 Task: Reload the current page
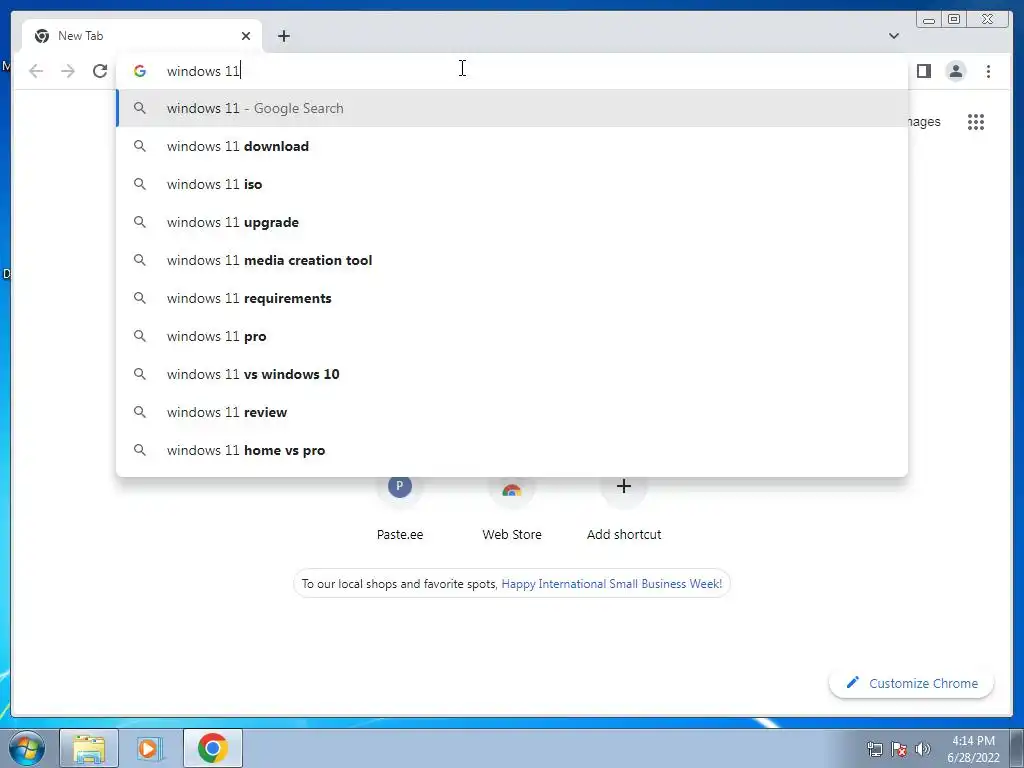(x=100, y=71)
